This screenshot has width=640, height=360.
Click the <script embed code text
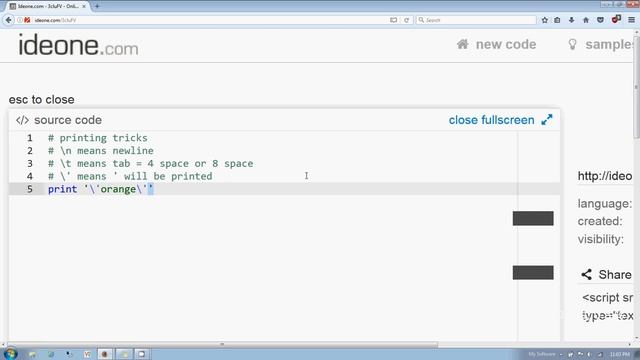(x=608, y=298)
